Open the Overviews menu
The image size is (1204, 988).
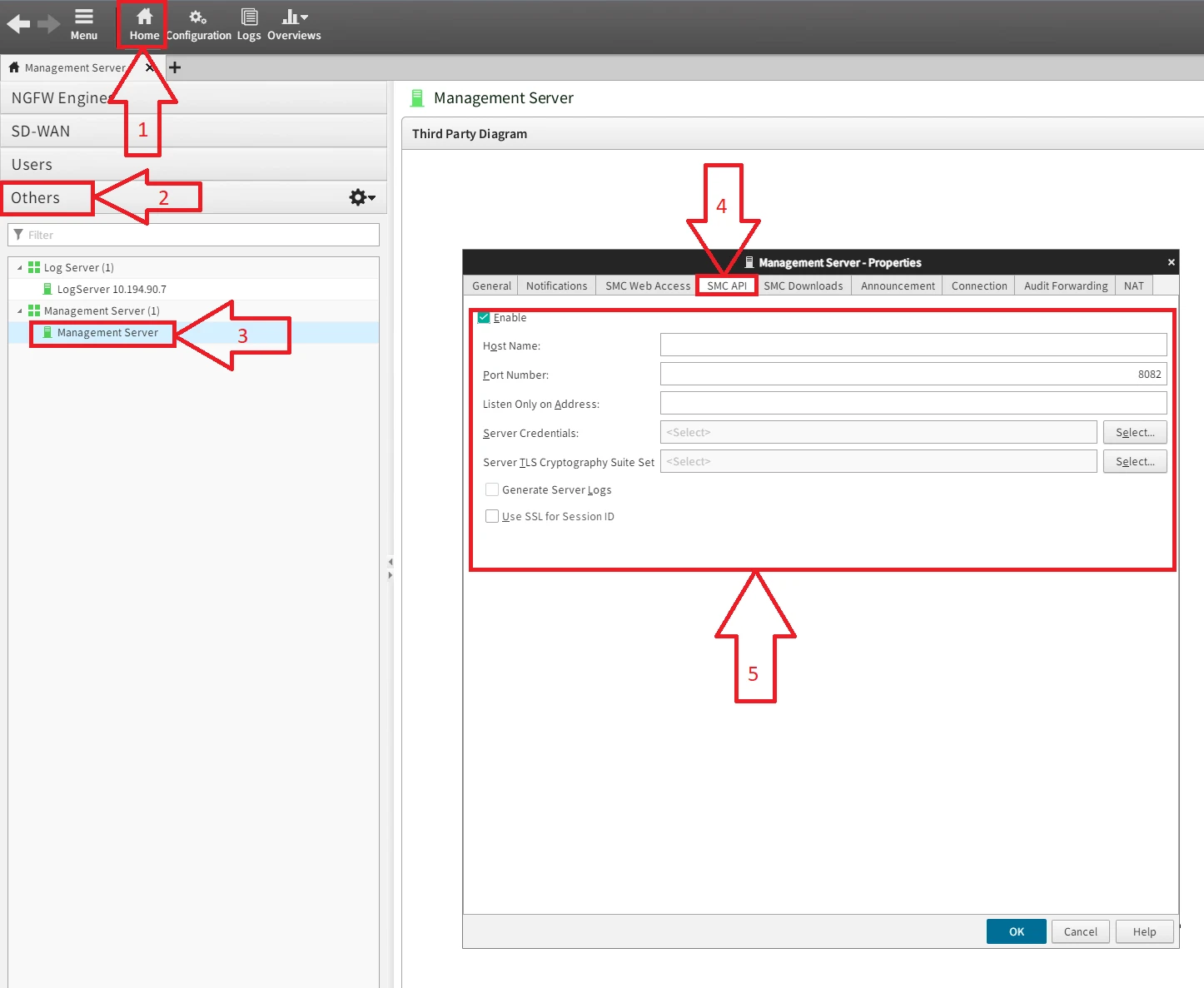(293, 23)
